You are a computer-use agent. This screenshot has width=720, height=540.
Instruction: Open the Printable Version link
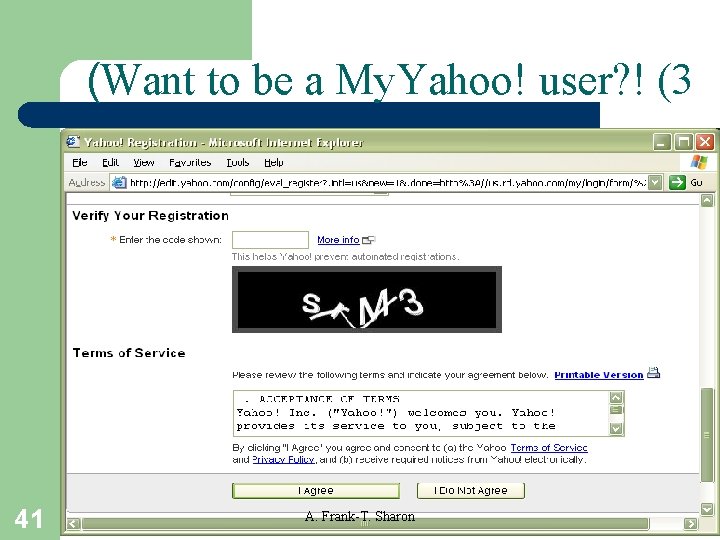point(599,375)
